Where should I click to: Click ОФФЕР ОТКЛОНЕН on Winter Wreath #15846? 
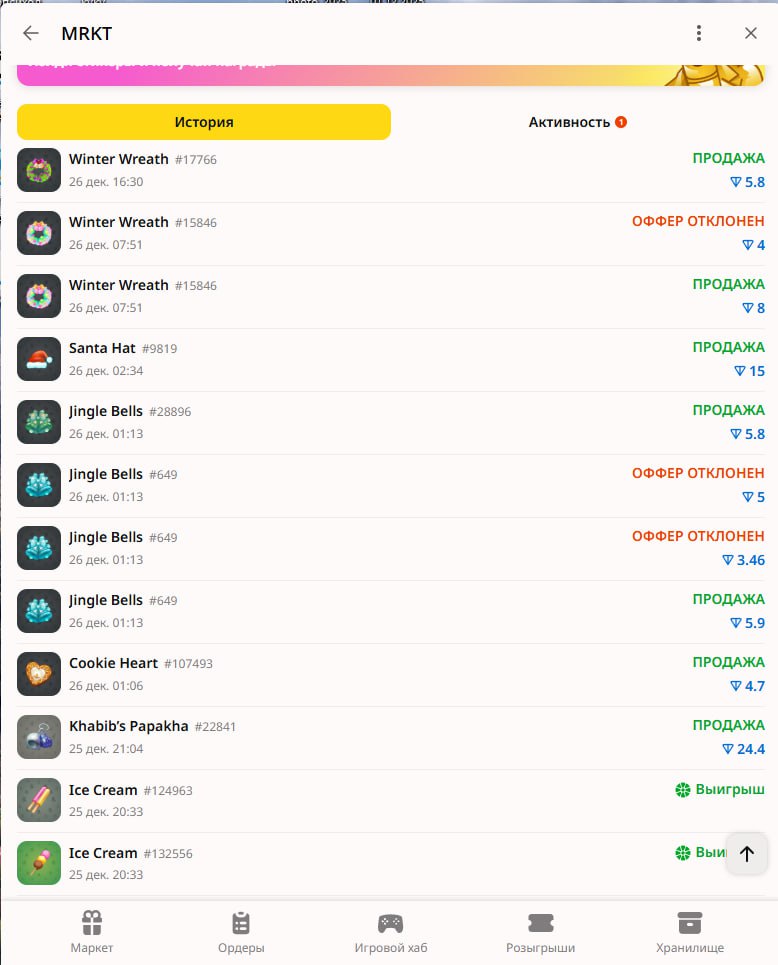(698, 221)
